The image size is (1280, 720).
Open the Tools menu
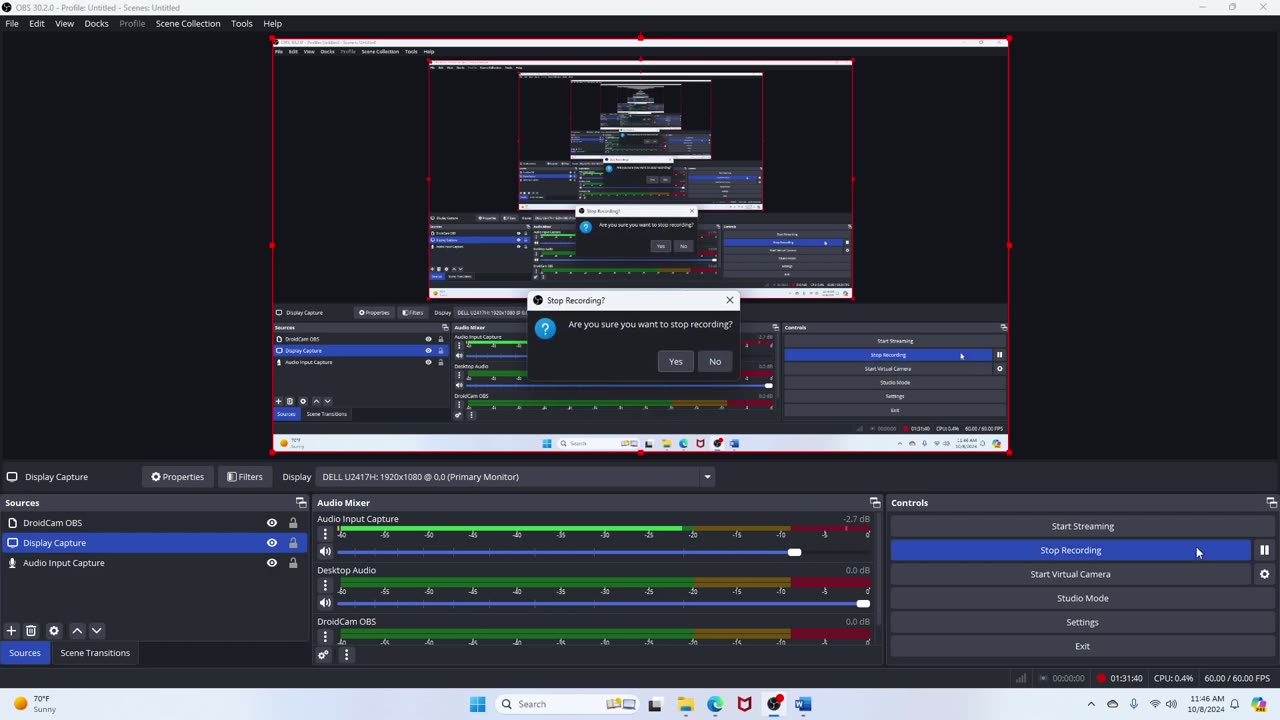pos(242,23)
